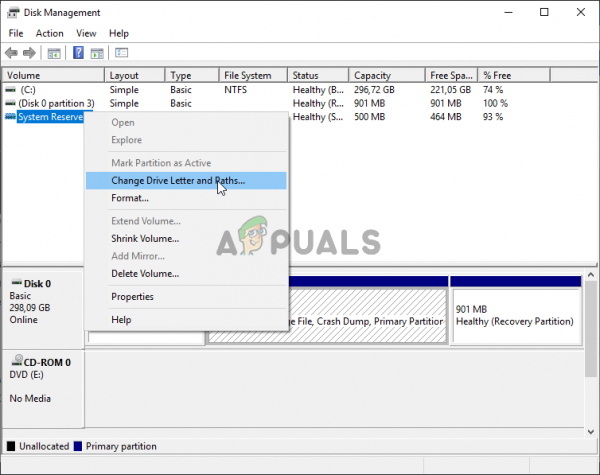Select the Disk 0 drive icon
The width and height of the screenshot is (600, 475).
16,283
